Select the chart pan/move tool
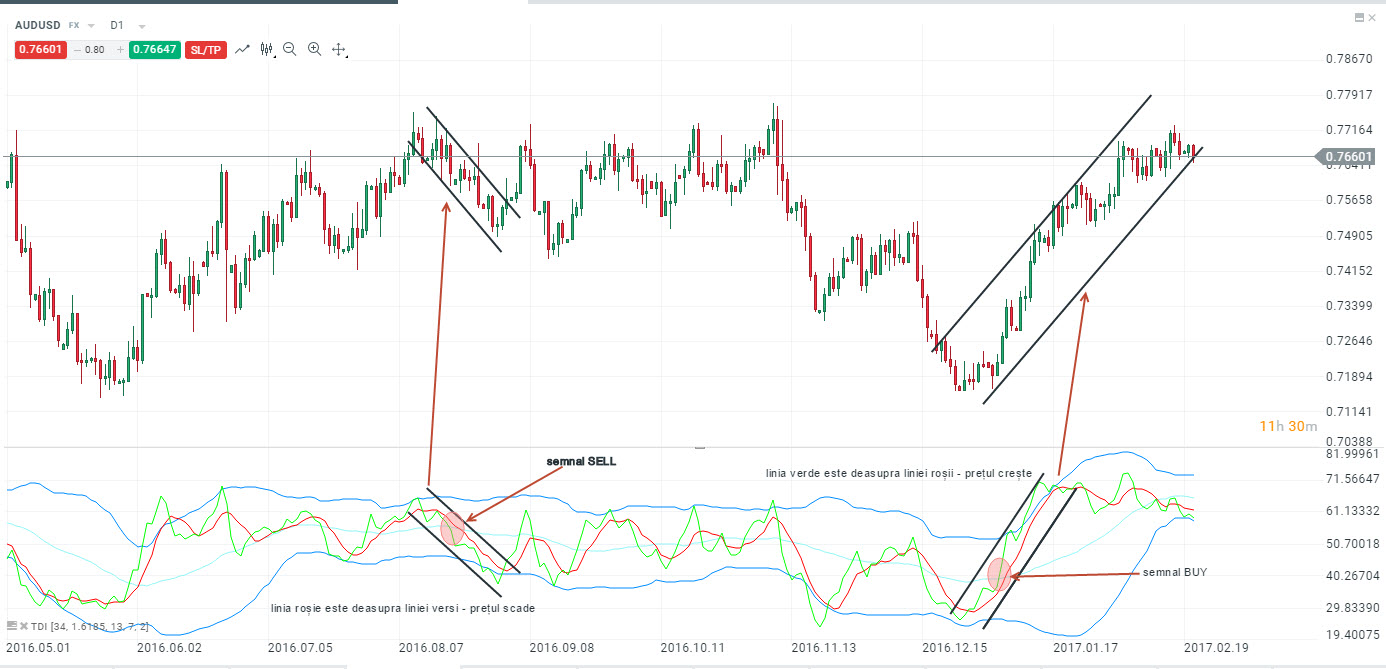This screenshot has width=1386, height=669. (340, 49)
